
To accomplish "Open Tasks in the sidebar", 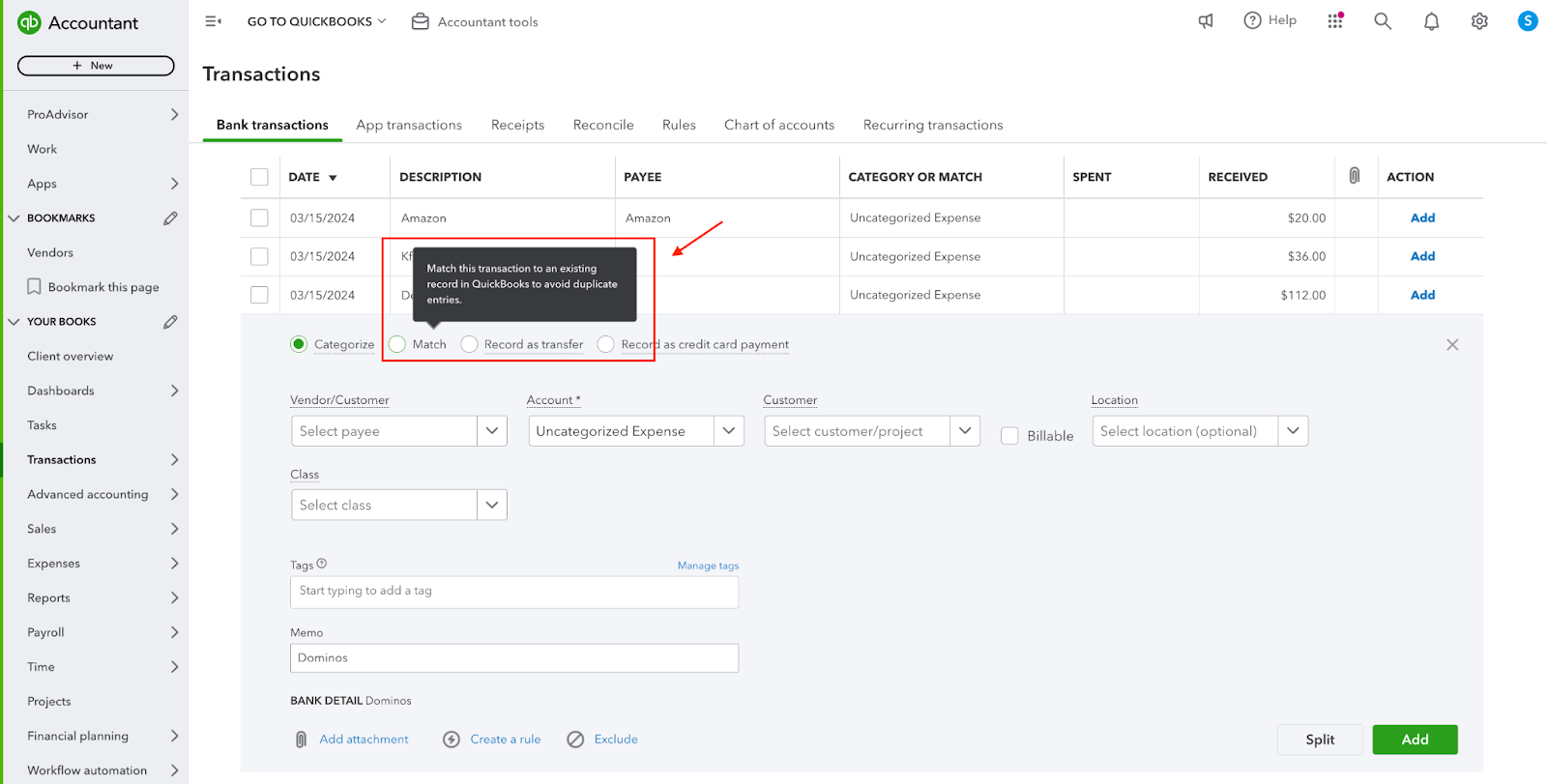I will click(43, 425).
